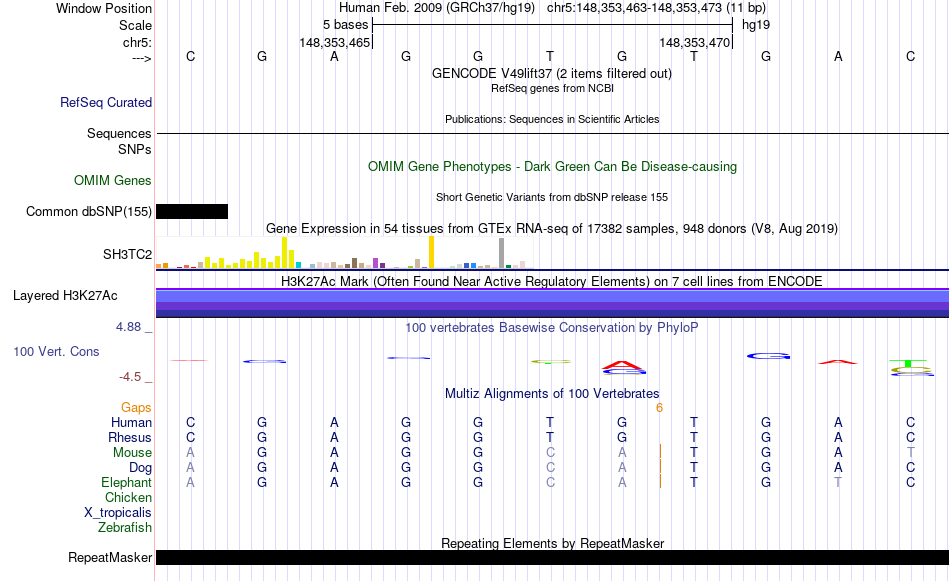
Task: Click the Window Position label
Action: pyautogui.click(x=104, y=8)
